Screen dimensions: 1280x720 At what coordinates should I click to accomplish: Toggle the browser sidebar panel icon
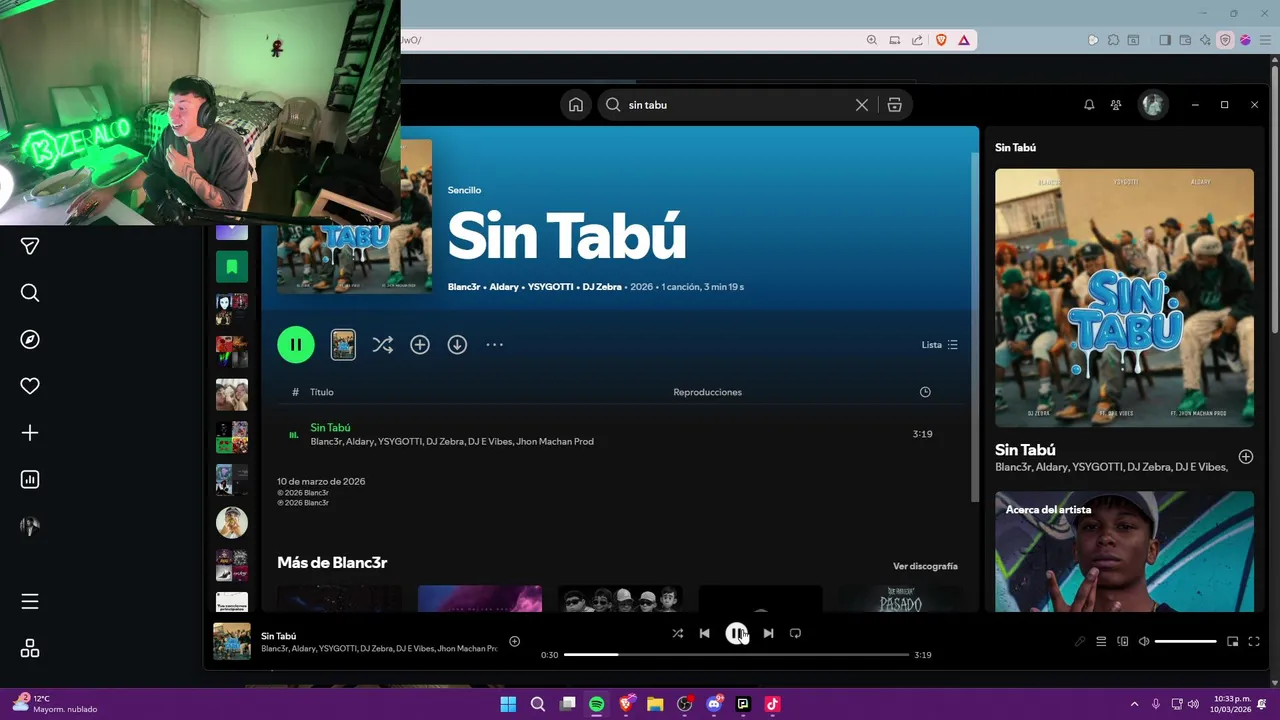point(1165,40)
